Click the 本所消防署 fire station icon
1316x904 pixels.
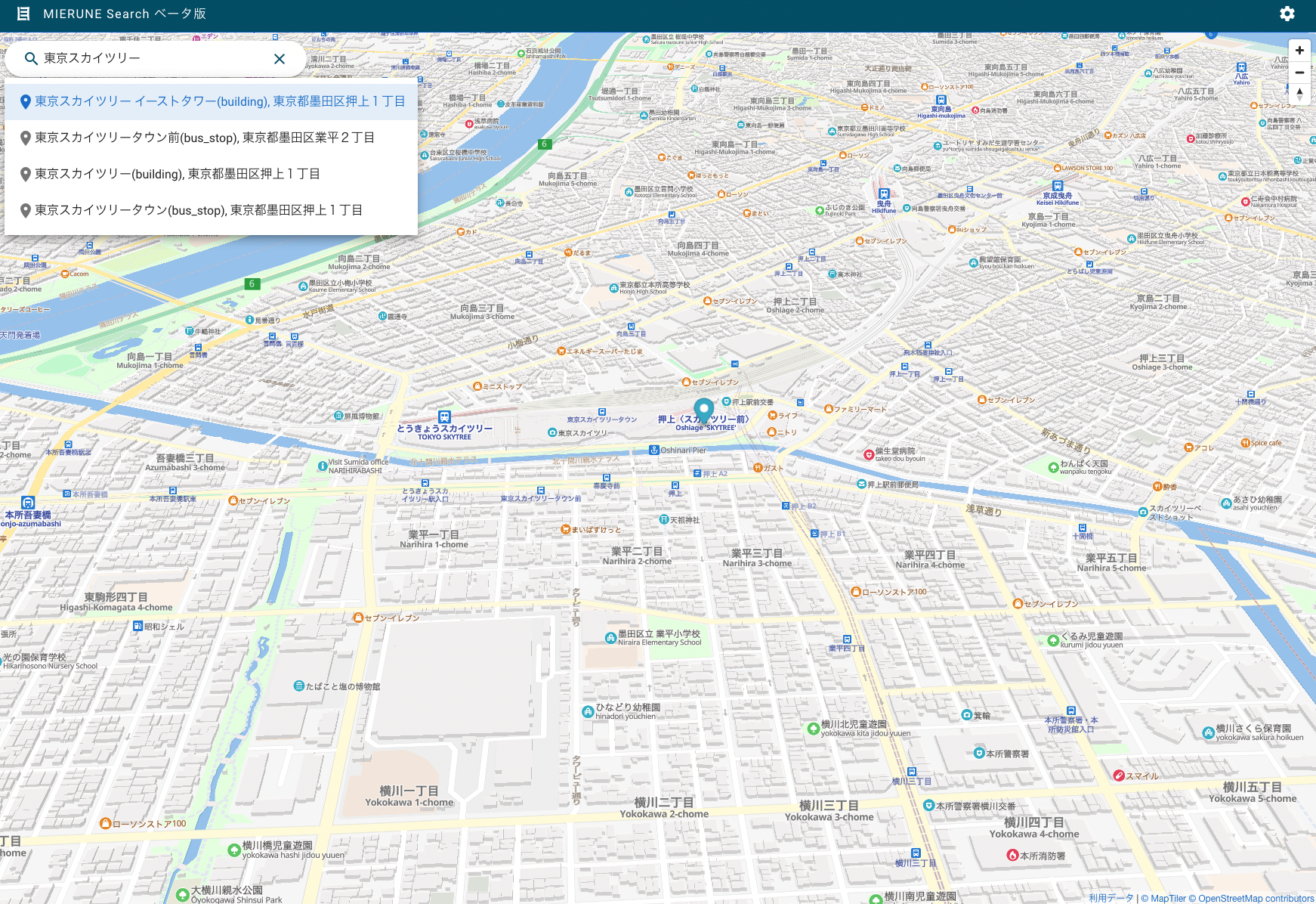click(x=1012, y=855)
